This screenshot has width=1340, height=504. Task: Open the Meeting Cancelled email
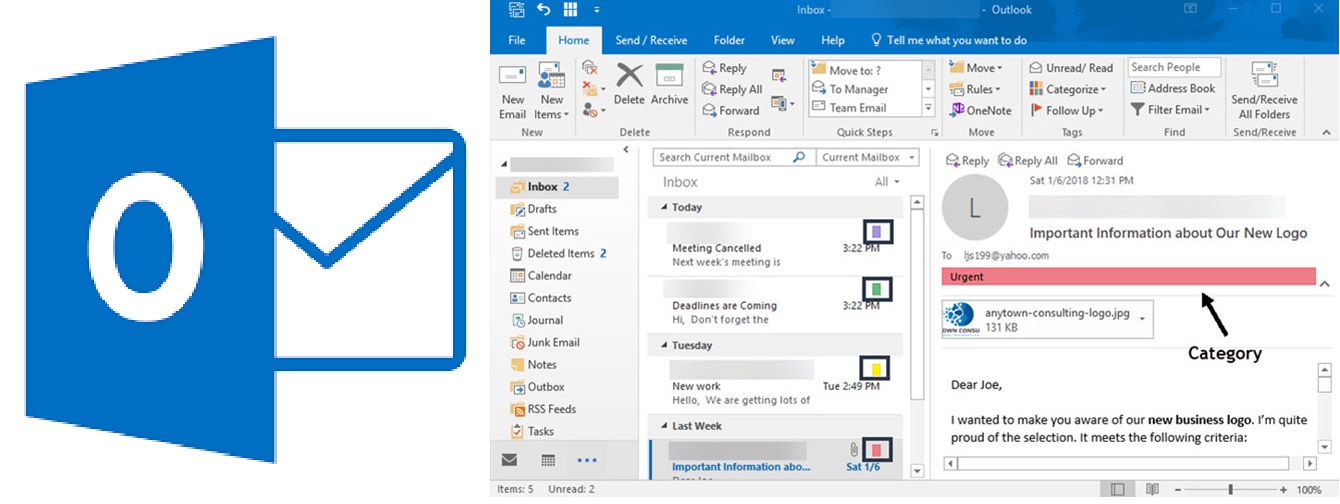coord(776,245)
